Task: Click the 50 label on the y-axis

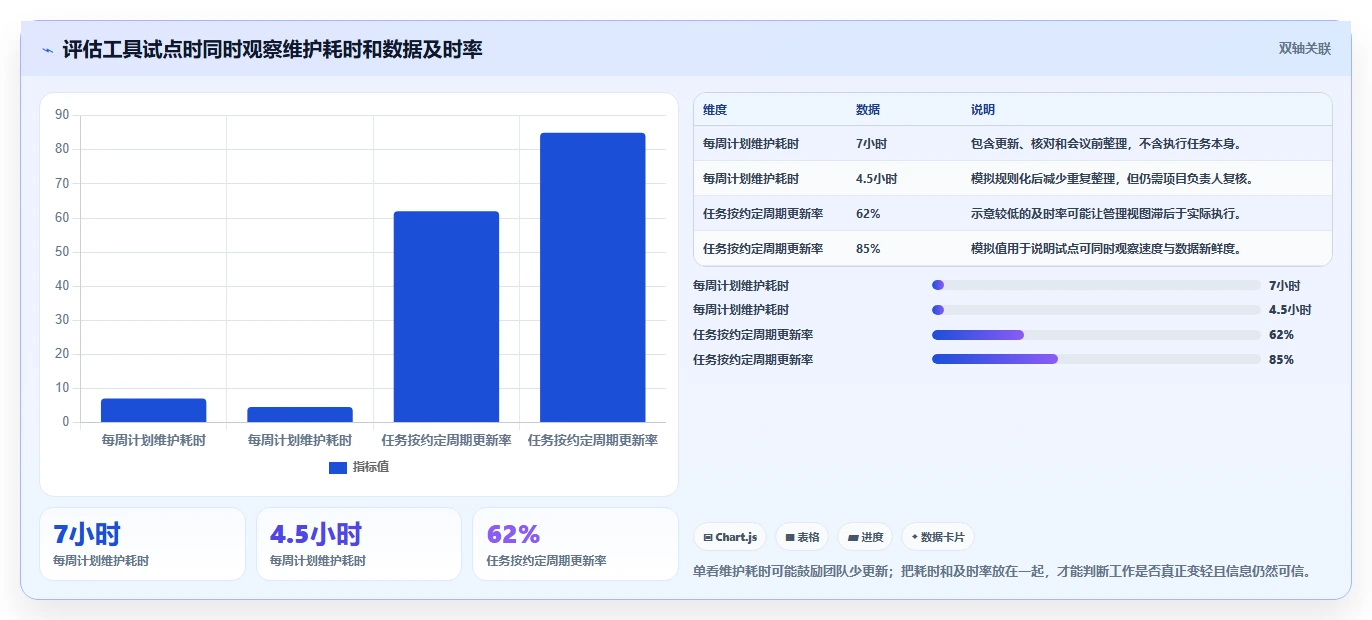Action: click(62, 252)
